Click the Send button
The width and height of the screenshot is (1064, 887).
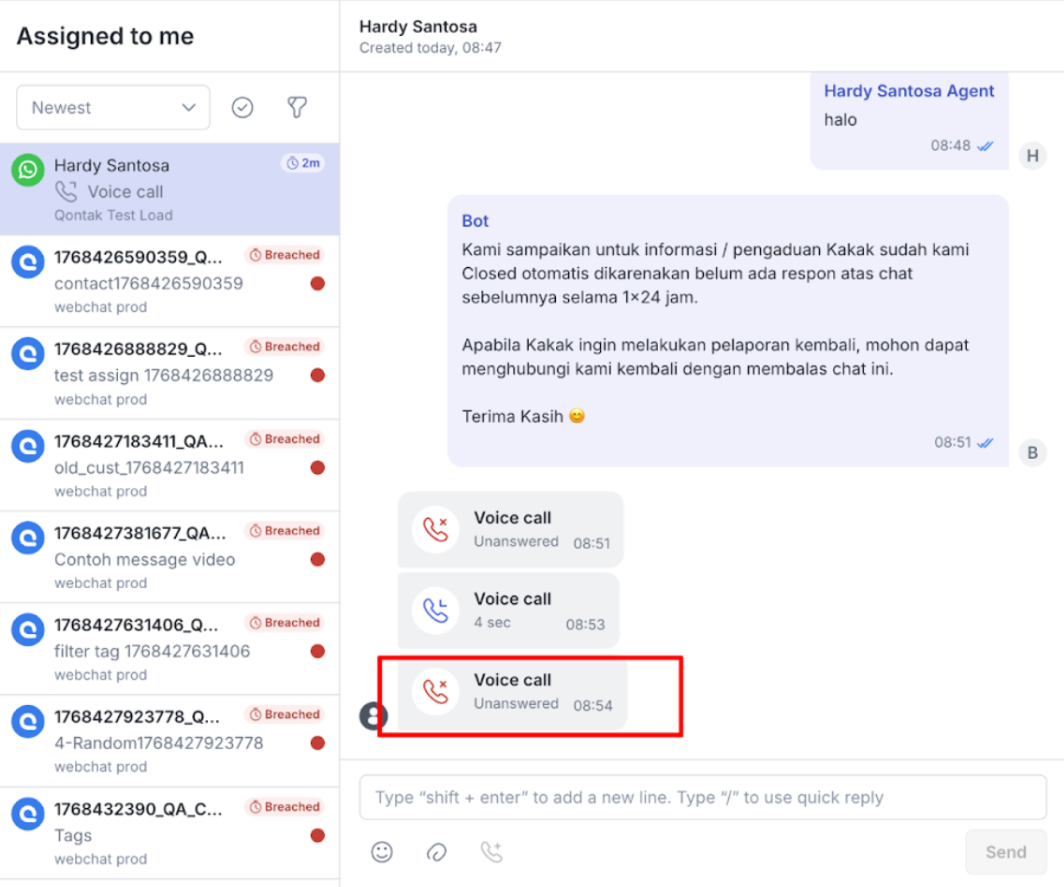click(1005, 852)
